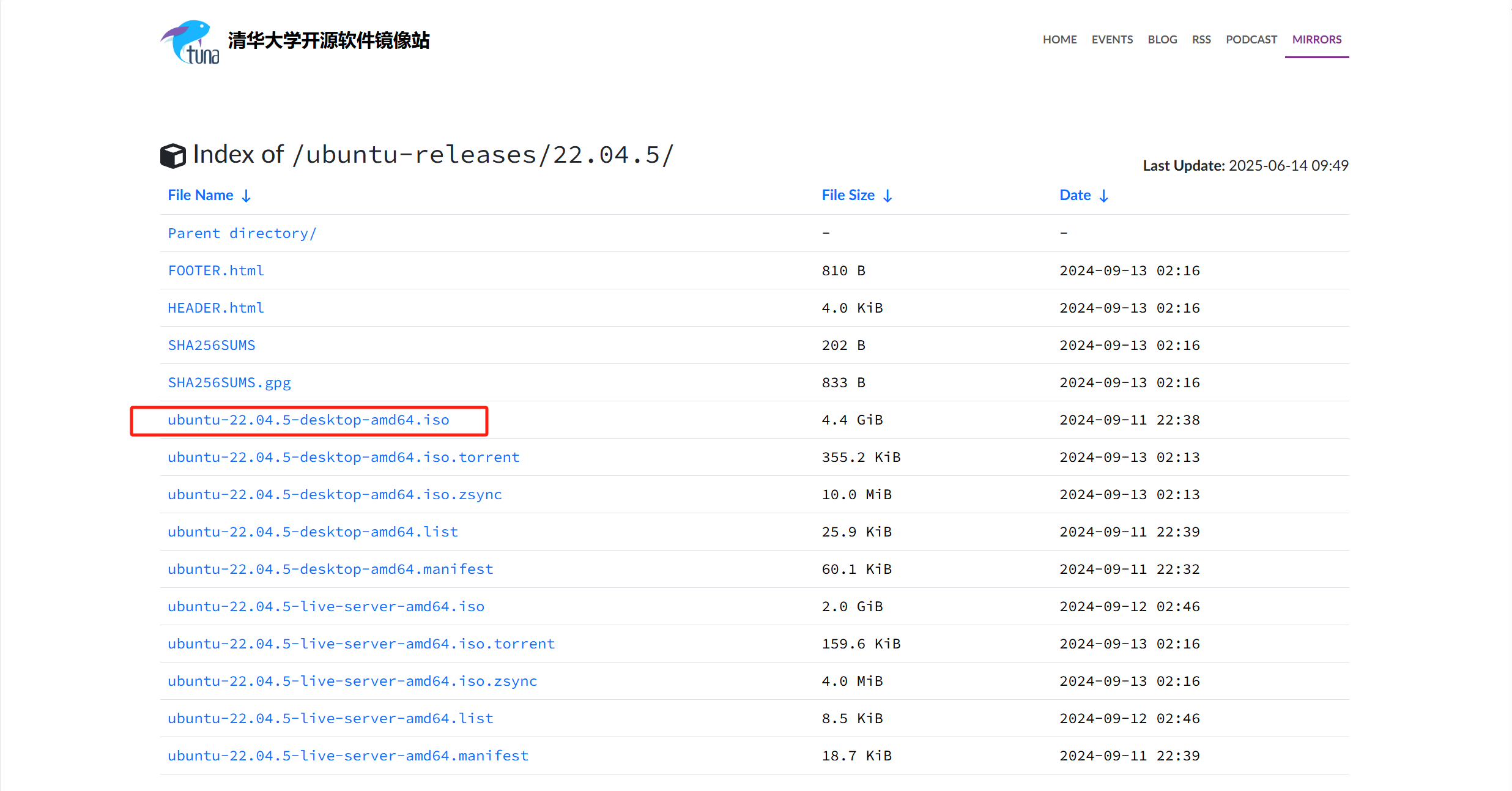Open the SHA256SUMS.gpg file
The width and height of the screenshot is (1512, 791).
click(229, 383)
